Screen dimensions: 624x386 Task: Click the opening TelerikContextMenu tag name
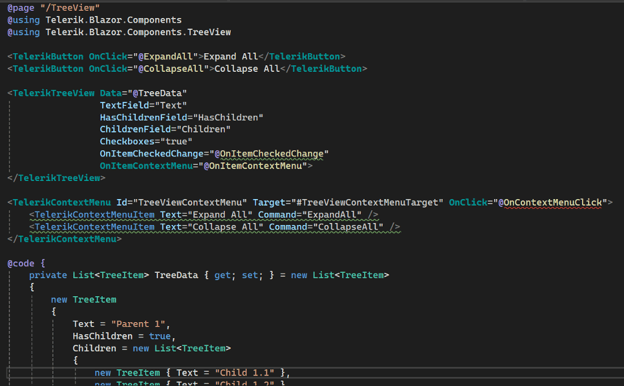tap(62, 203)
